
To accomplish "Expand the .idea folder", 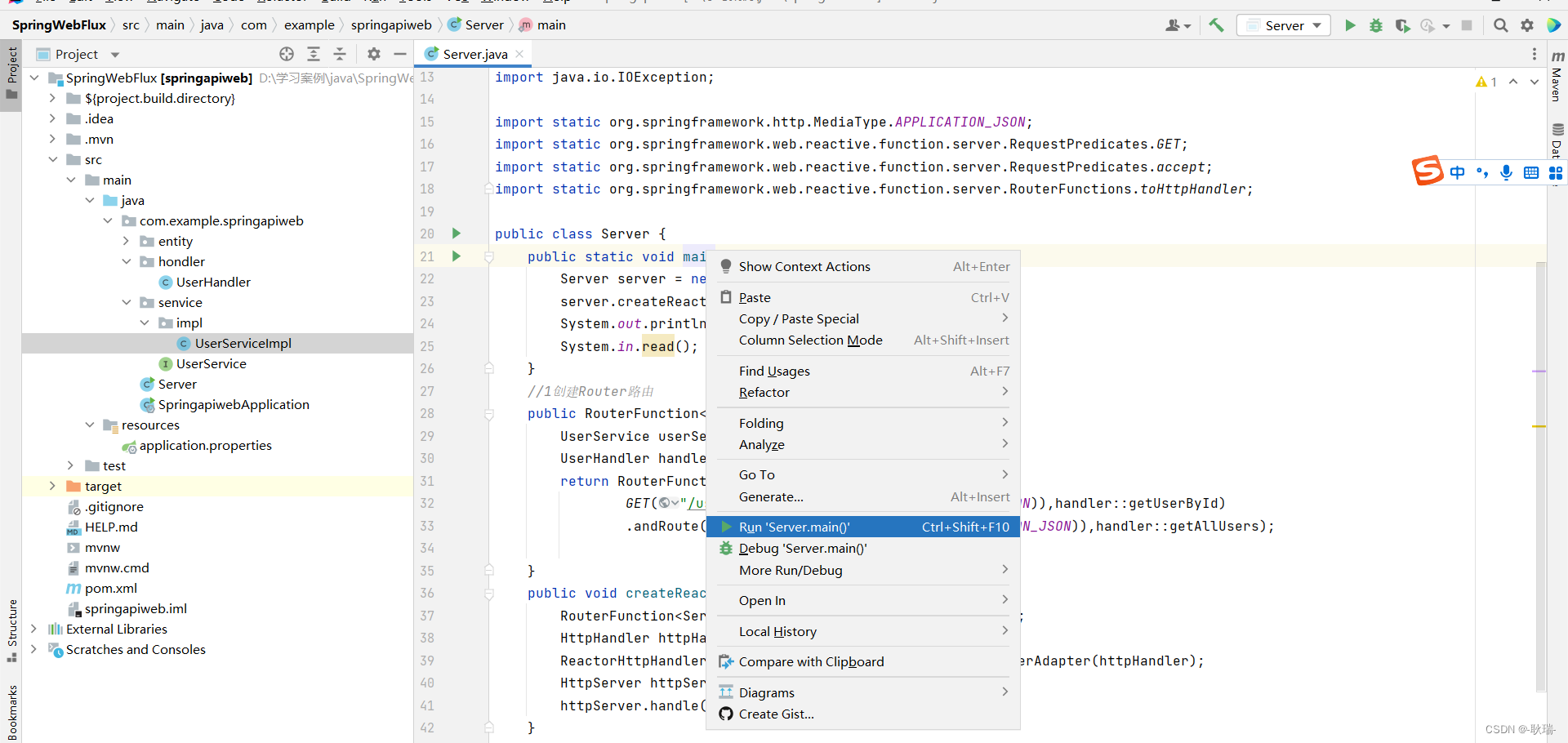I will point(52,118).
